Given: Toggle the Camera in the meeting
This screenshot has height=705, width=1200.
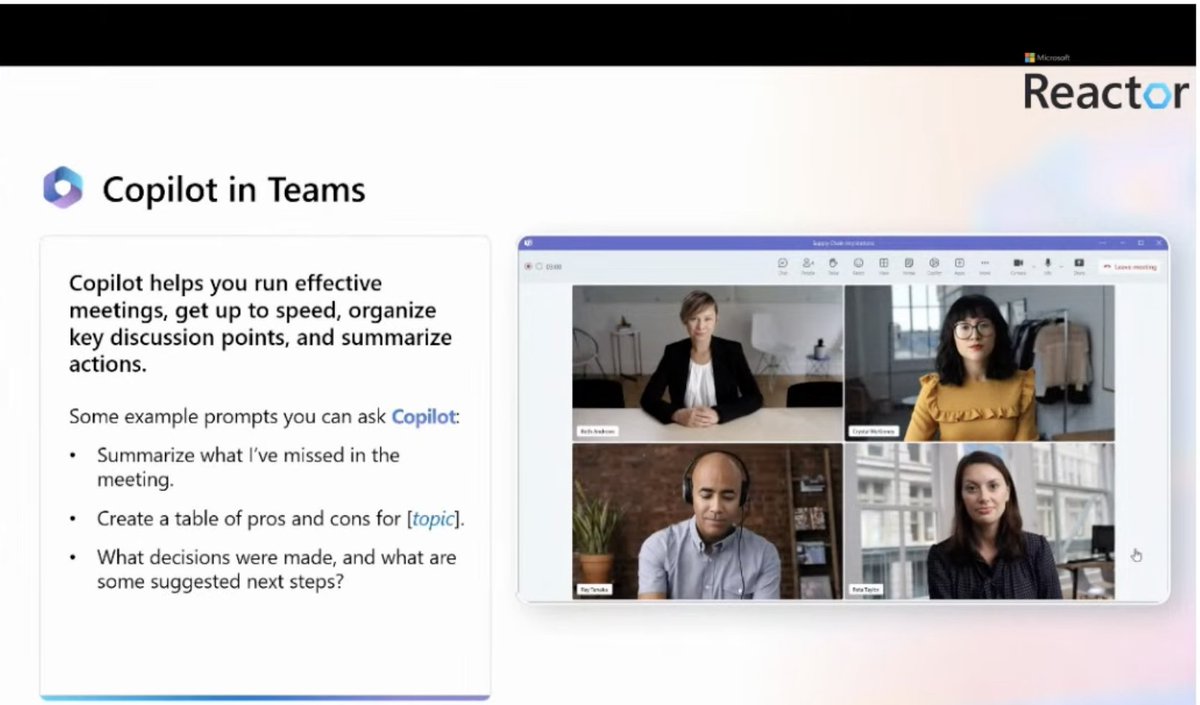Looking at the screenshot, I should pyautogui.click(x=1018, y=266).
